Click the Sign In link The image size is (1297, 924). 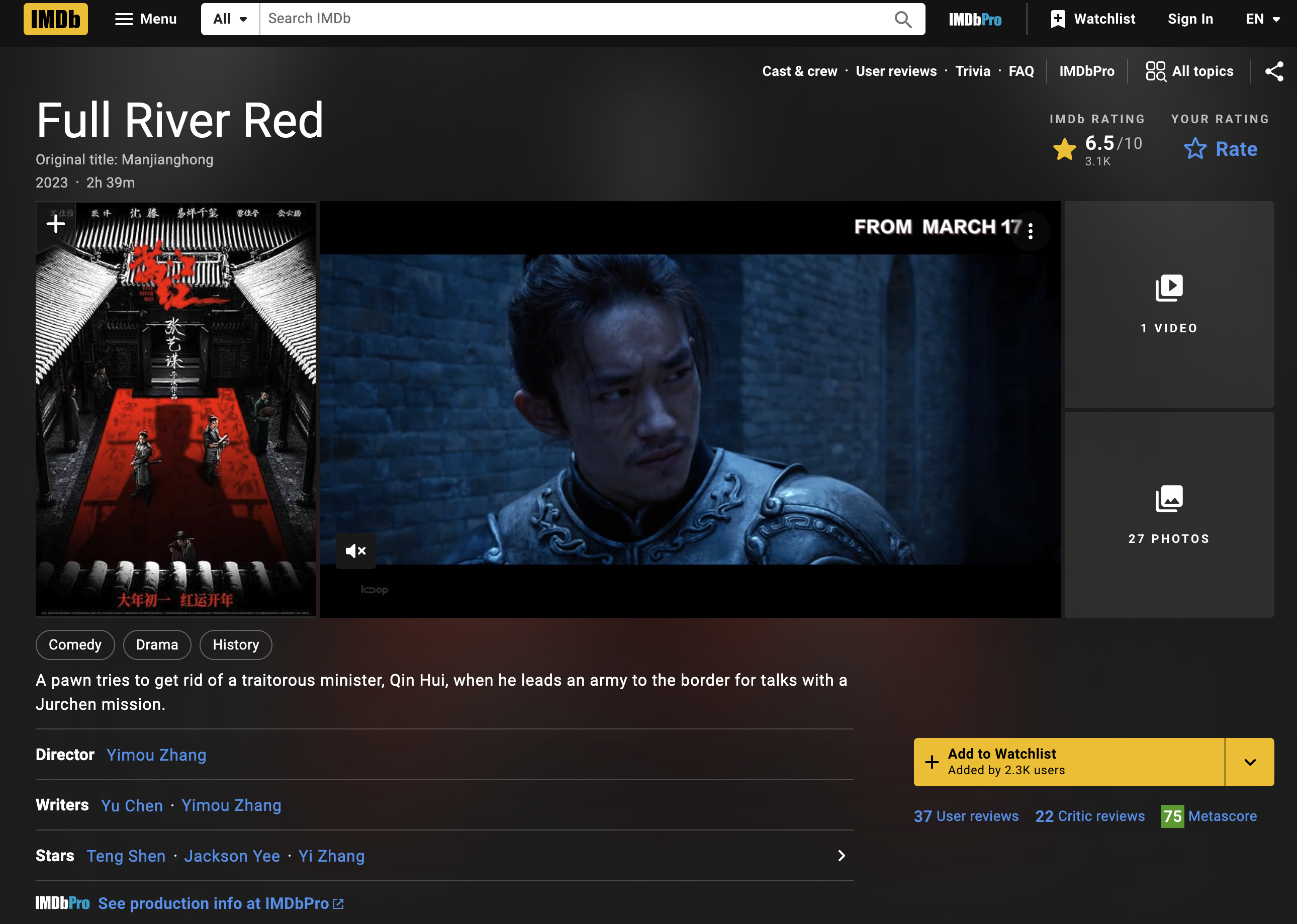(x=1190, y=19)
